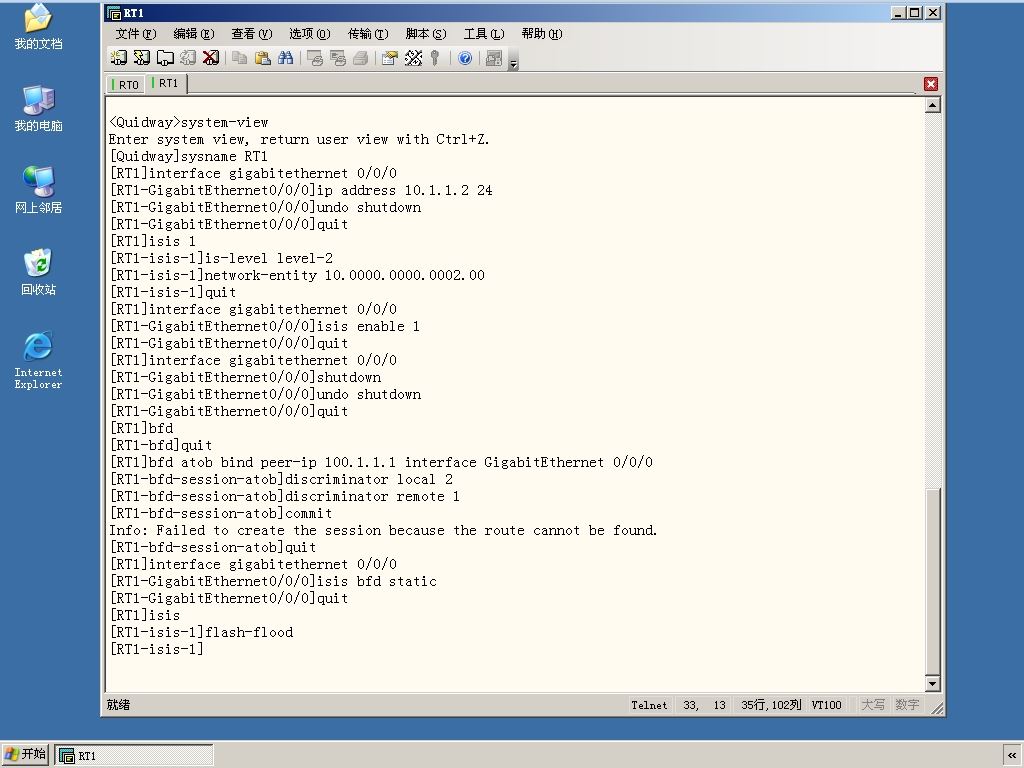Viewport: 1024px width, 768px height.
Task: Click the 大写 caps indicator
Action: pos(873,705)
